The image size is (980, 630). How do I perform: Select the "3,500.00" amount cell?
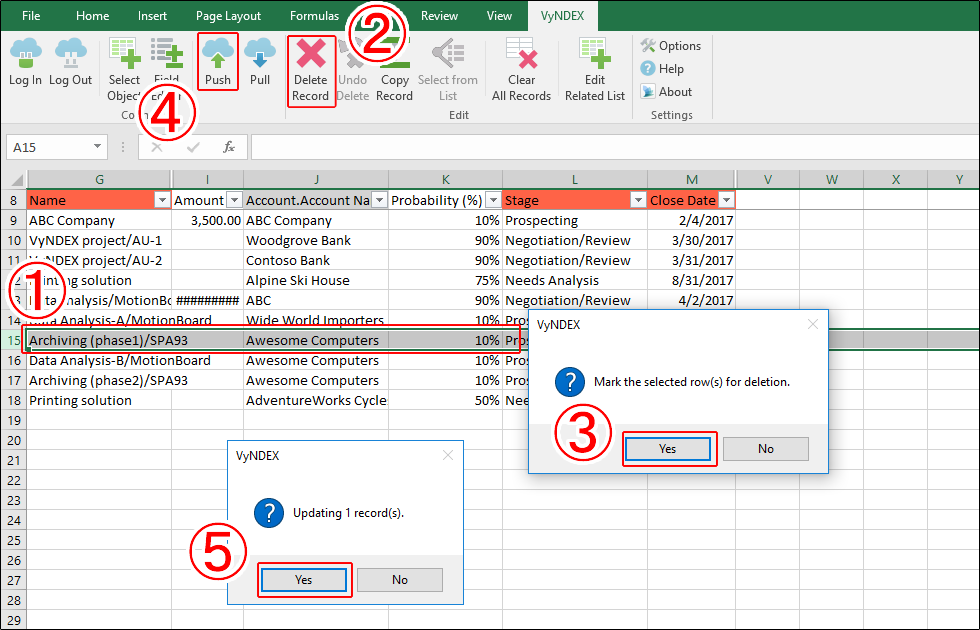tap(208, 221)
